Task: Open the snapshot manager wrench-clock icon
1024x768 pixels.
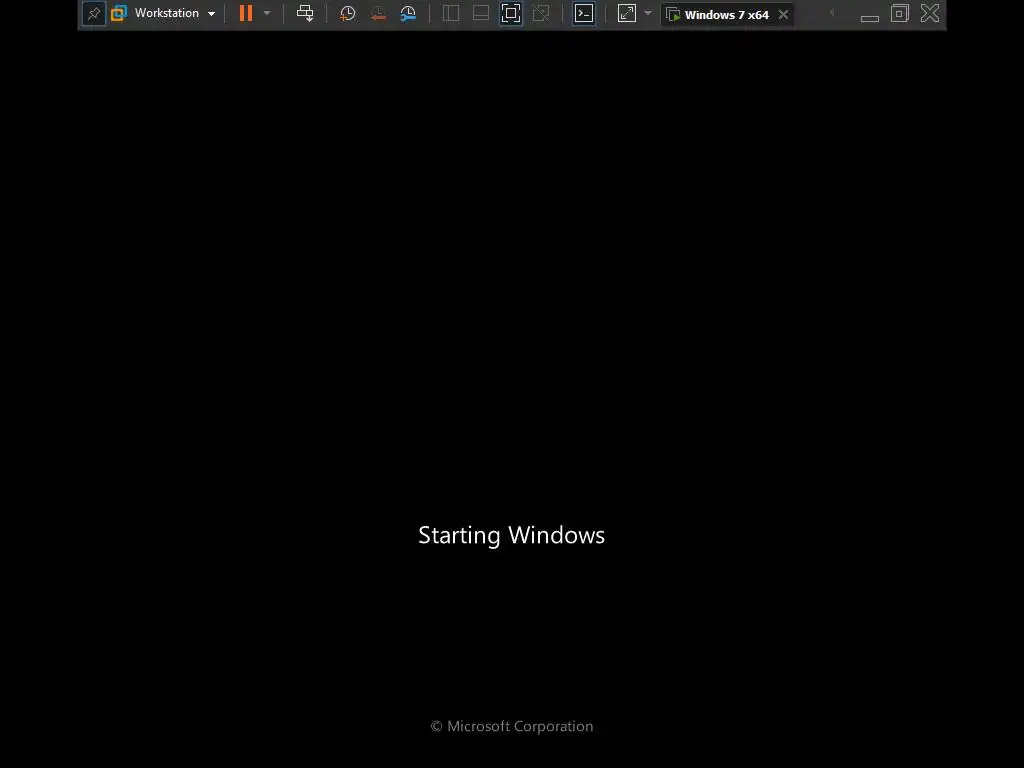Action: [408, 13]
